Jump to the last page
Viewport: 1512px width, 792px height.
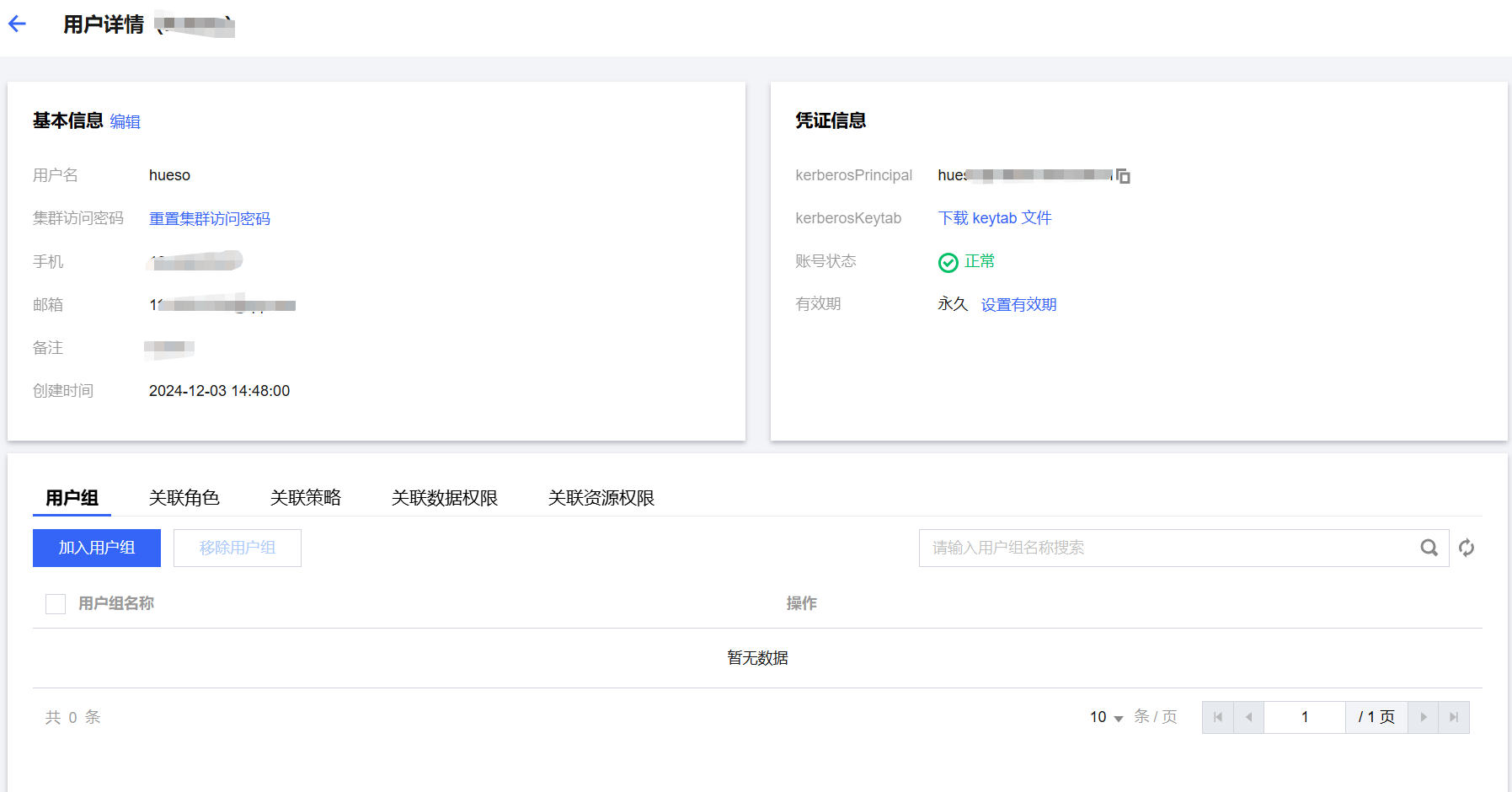pos(1454,718)
